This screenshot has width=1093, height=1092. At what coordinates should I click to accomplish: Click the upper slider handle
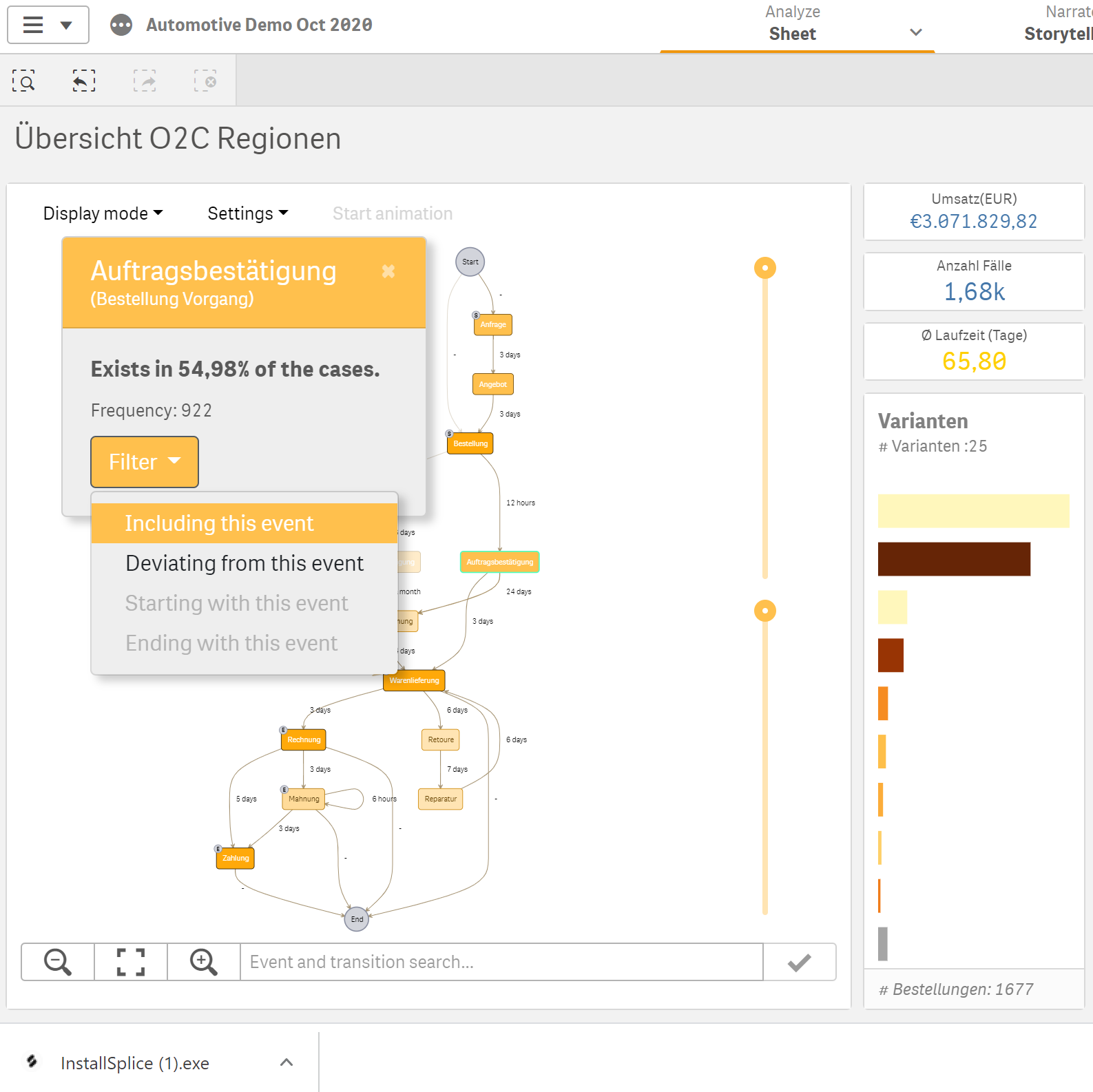pos(765,268)
